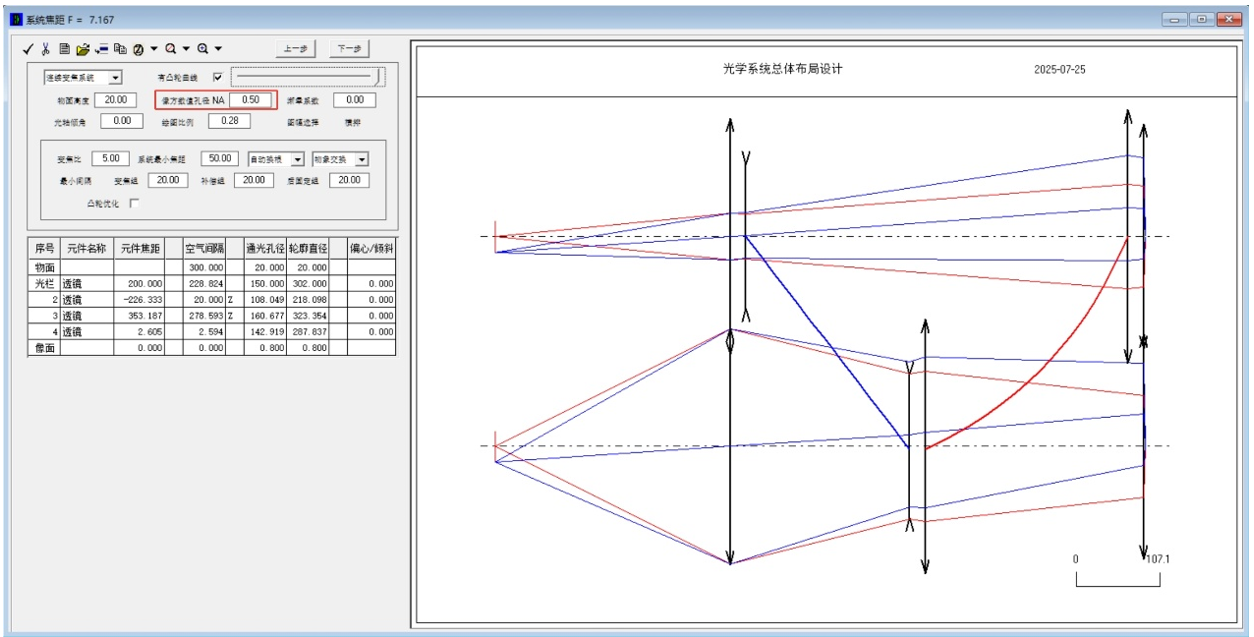Click the scissors cut icon
This screenshot has height=637, width=1254.
point(45,48)
